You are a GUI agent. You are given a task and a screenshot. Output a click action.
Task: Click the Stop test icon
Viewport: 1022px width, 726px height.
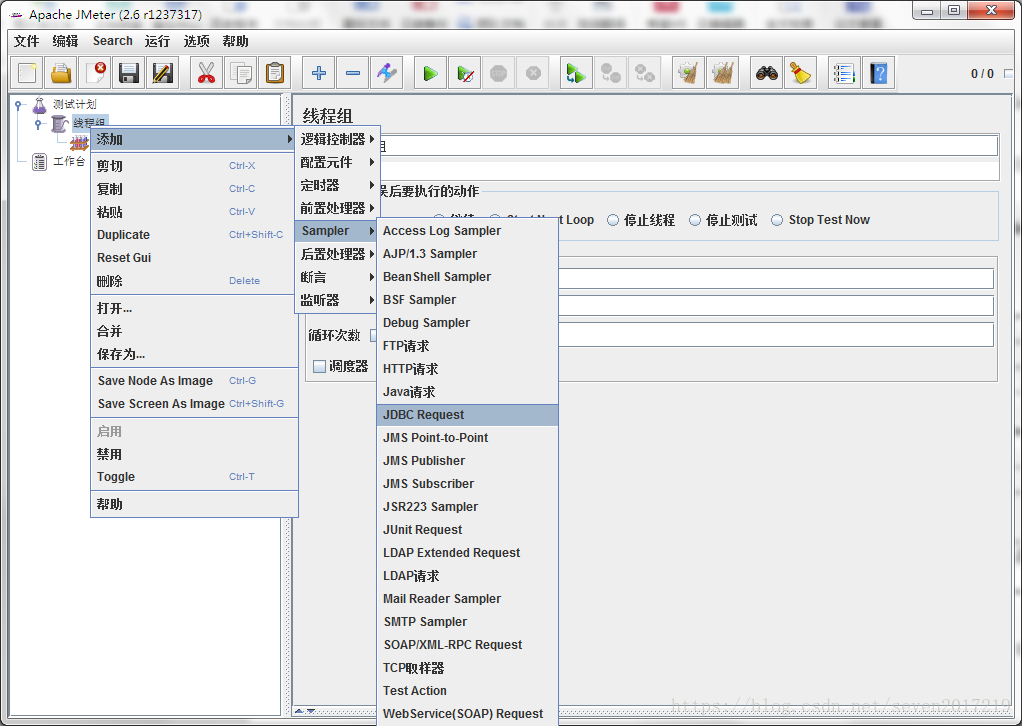click(499, 73)
